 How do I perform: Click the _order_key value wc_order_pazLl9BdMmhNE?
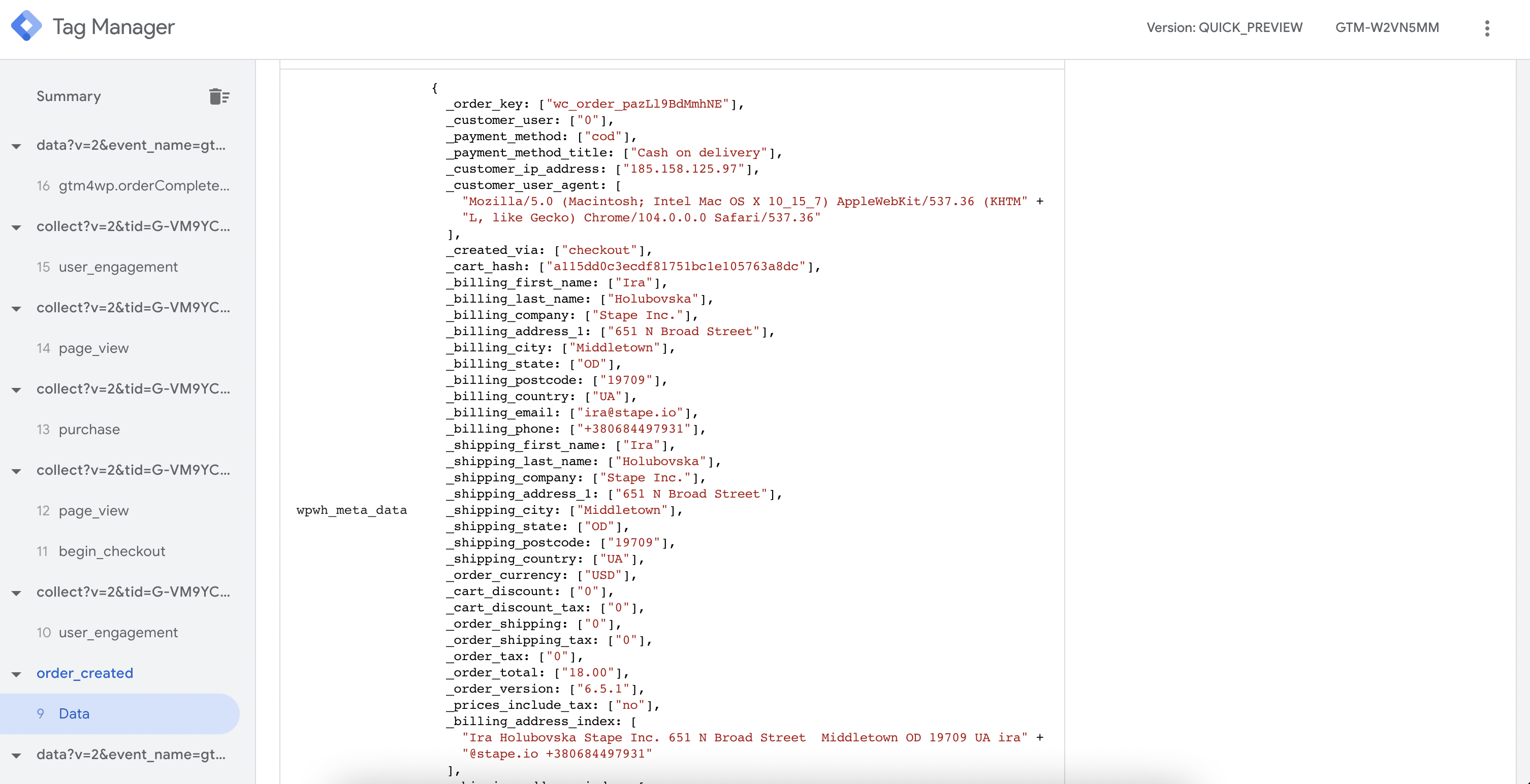pos(637,104)
